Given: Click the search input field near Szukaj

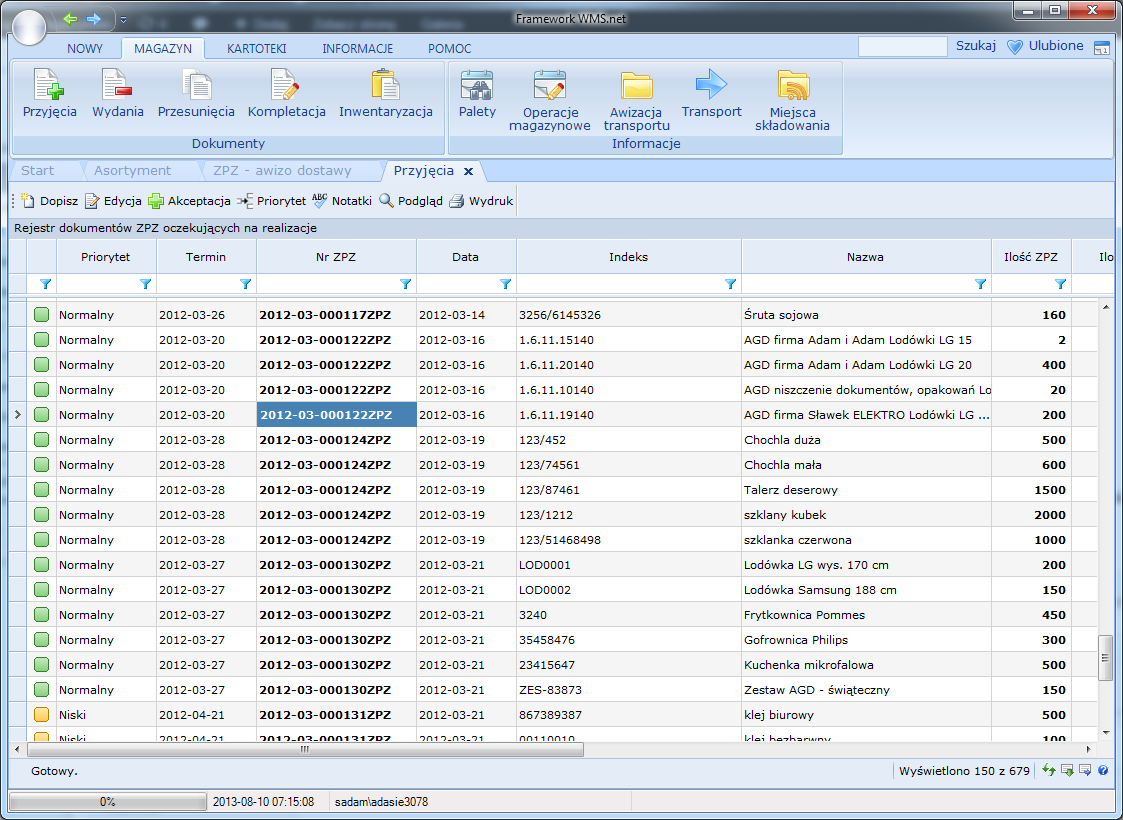Looking at the screenshot, I should [902, 46].
